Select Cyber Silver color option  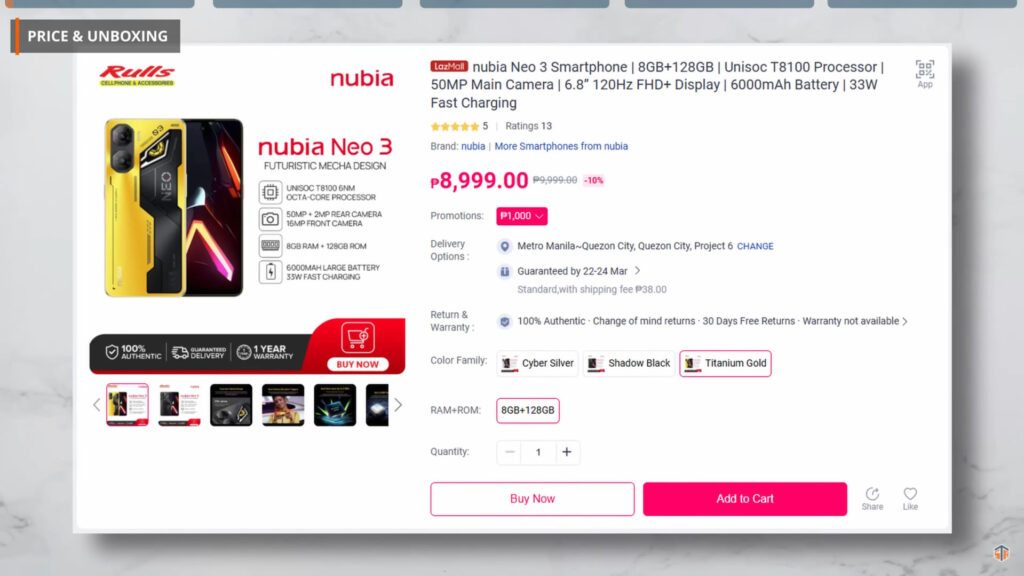(x=537, y=363)
